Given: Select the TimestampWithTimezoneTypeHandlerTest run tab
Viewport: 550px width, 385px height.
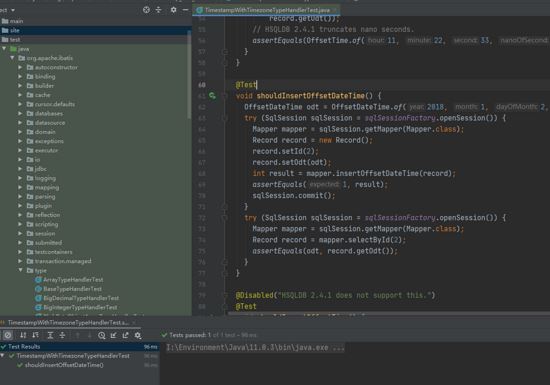Looking at the screenshot, I should (x=67, y=322).
